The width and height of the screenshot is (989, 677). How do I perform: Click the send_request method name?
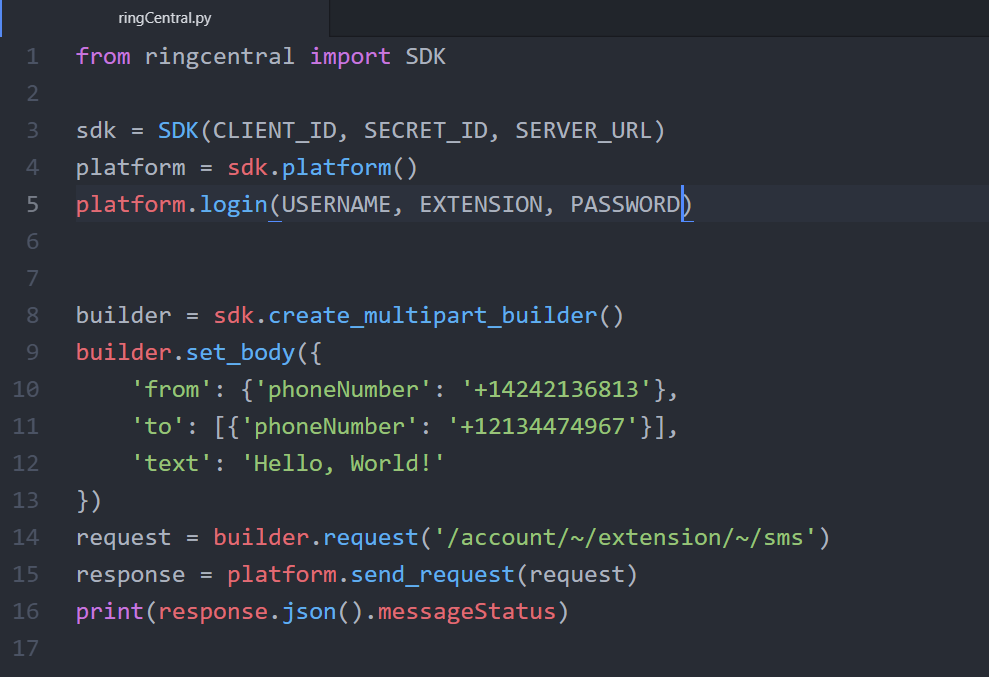coord(432,575)
